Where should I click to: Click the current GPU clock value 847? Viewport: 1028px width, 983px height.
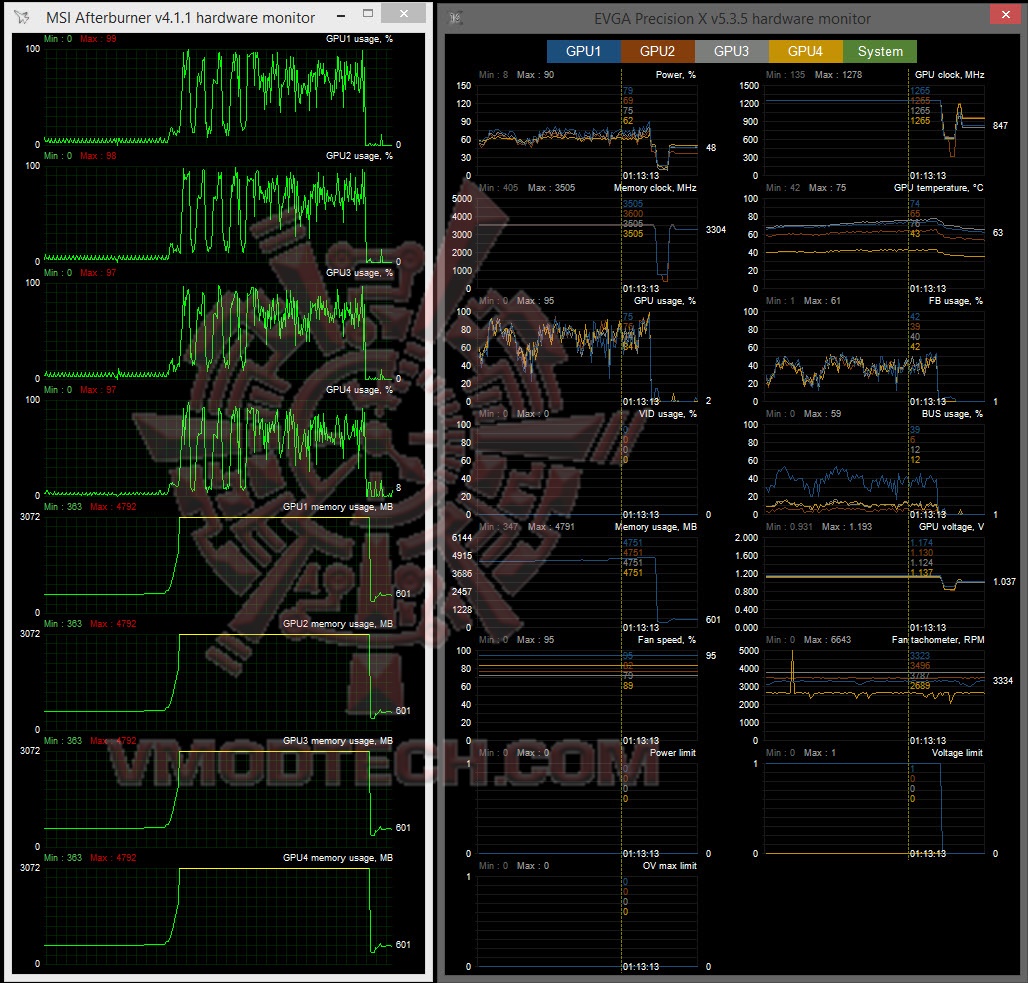click(x=1000, y=125)
